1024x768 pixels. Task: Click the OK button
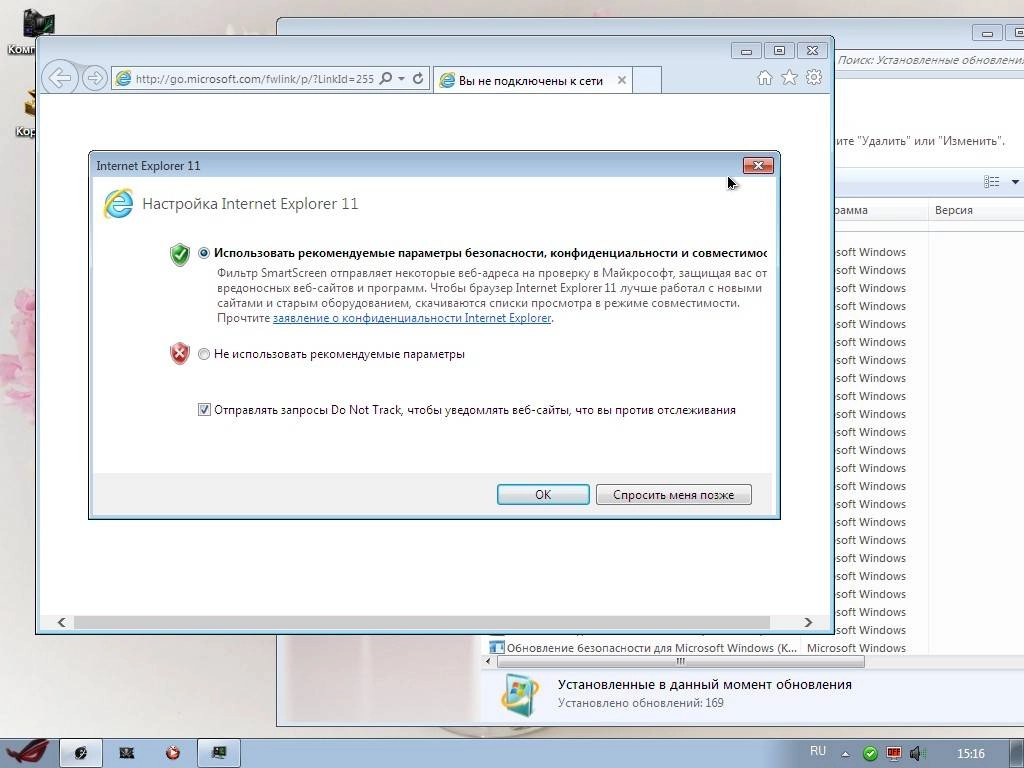click(x=543, y=494)
